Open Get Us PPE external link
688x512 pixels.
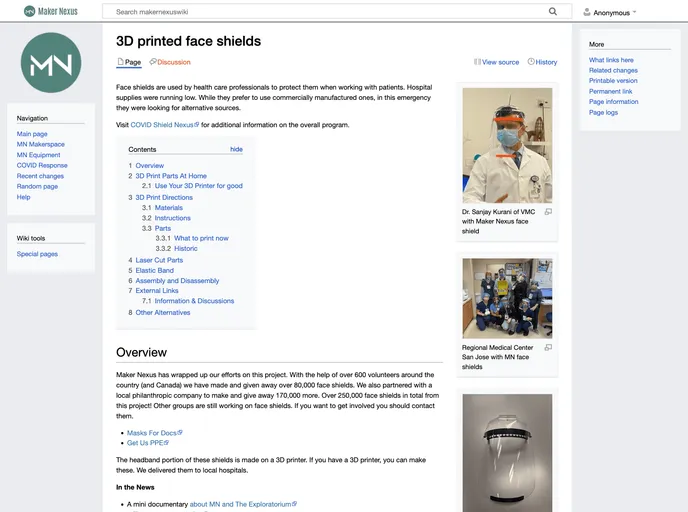click(x=148, y=443)
